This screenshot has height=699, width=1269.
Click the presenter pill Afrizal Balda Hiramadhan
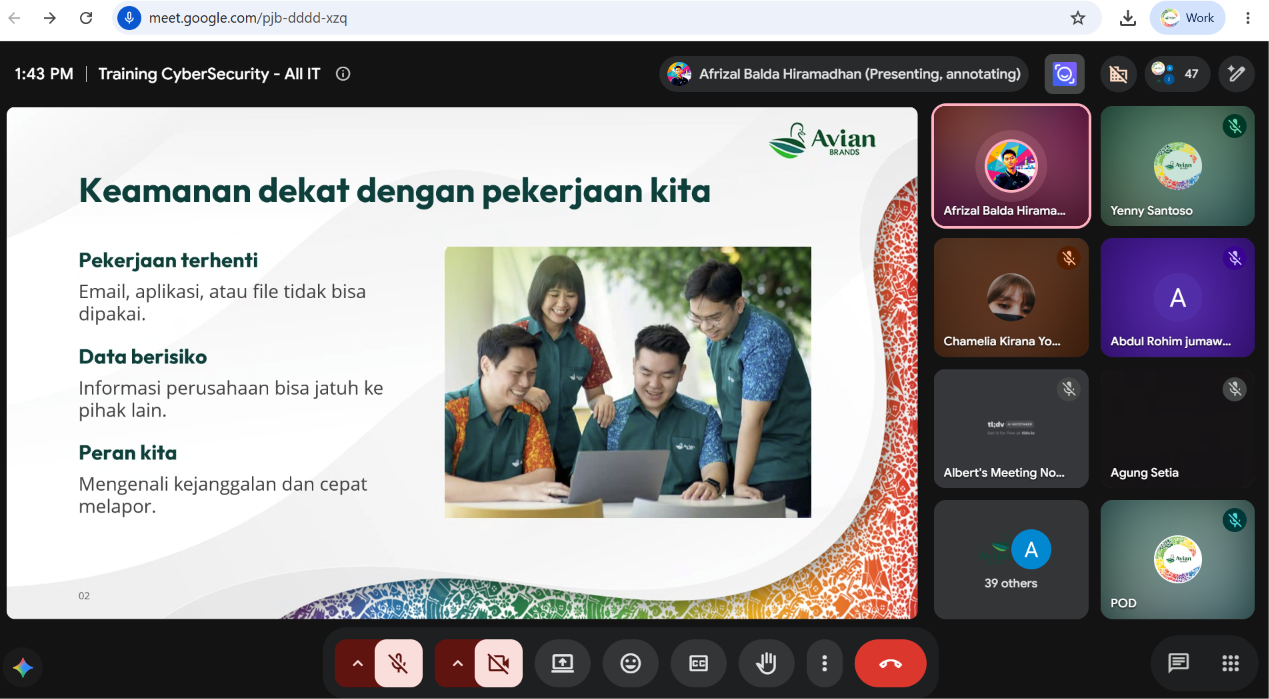pyautogui.click(x=844, y=73)
